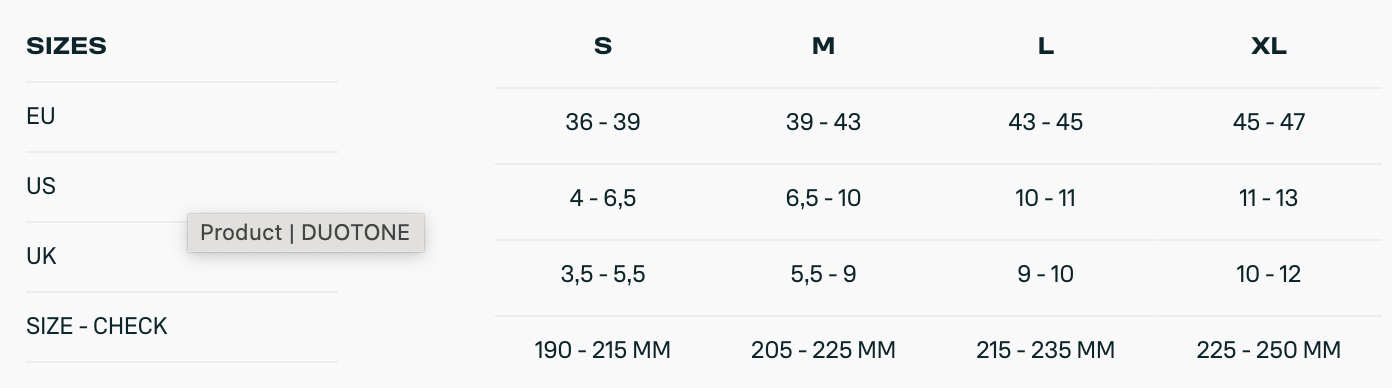The image size is (1392, 388).
Task: Select the 215 - 235 MM cell
Action: tap(1046, 350)
